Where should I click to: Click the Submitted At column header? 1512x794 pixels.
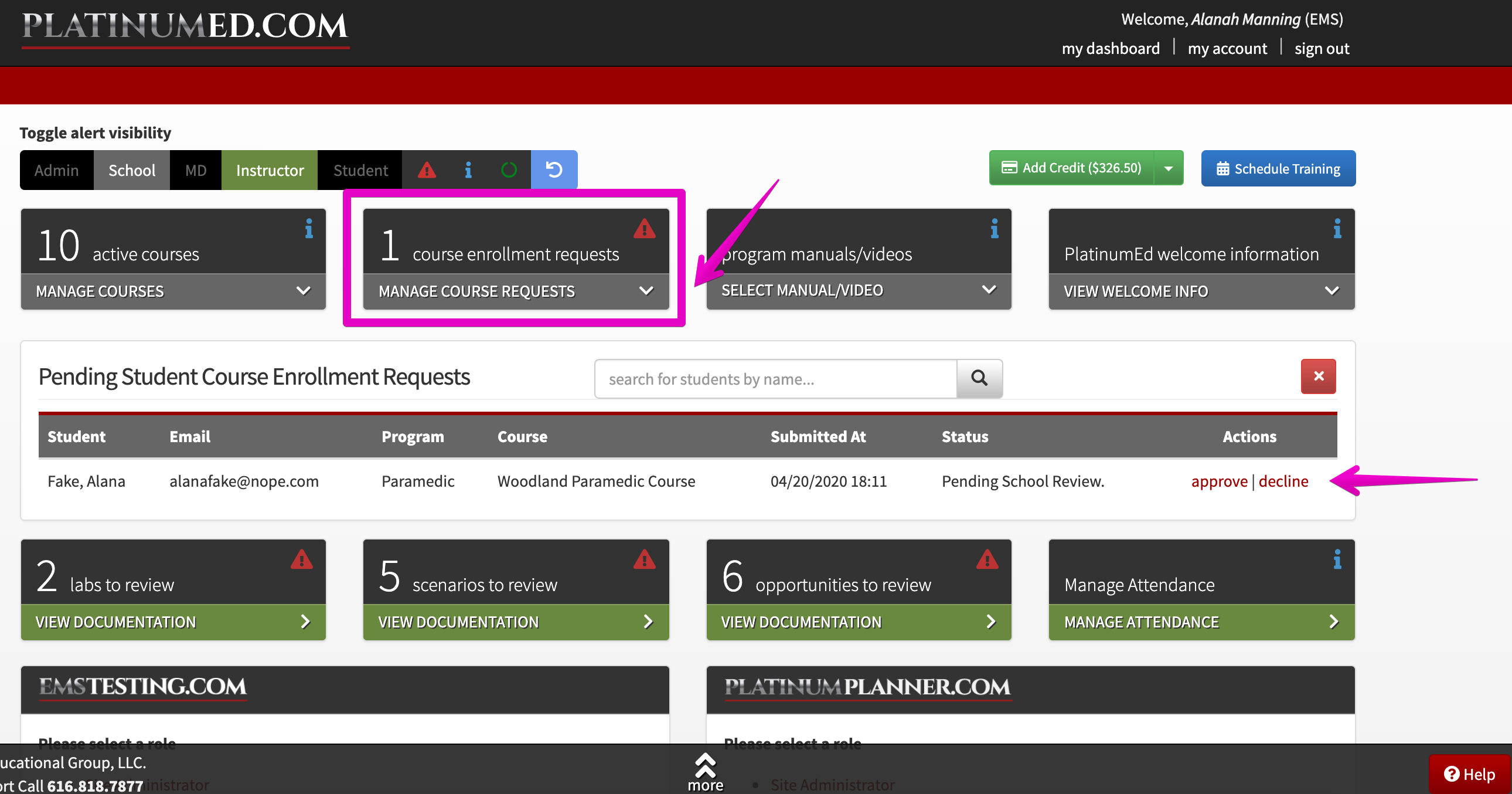(x=818, y=436)
